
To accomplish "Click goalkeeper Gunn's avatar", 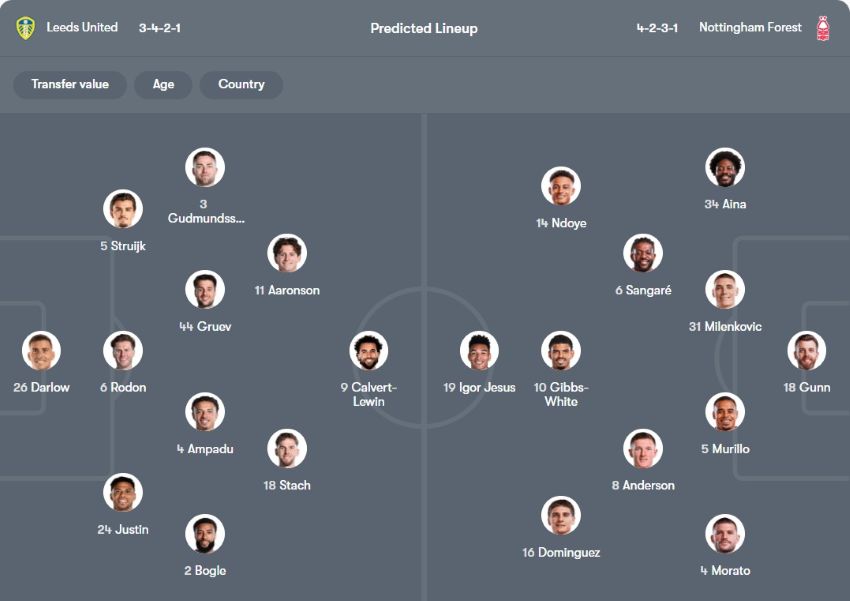I will click(806, 351).
